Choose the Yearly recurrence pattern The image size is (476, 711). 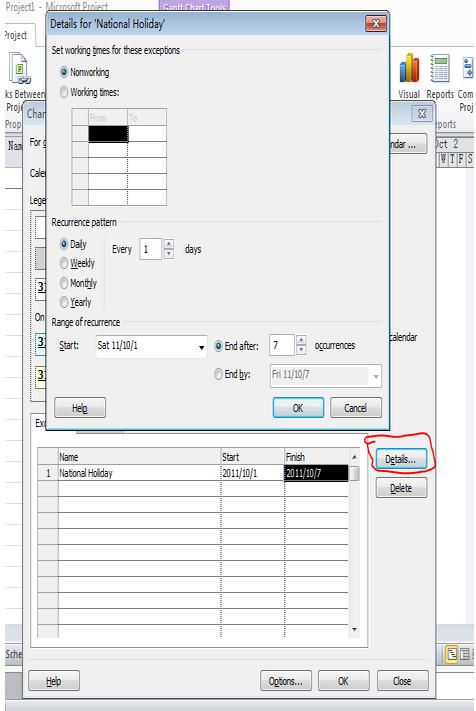click(64, 302)
